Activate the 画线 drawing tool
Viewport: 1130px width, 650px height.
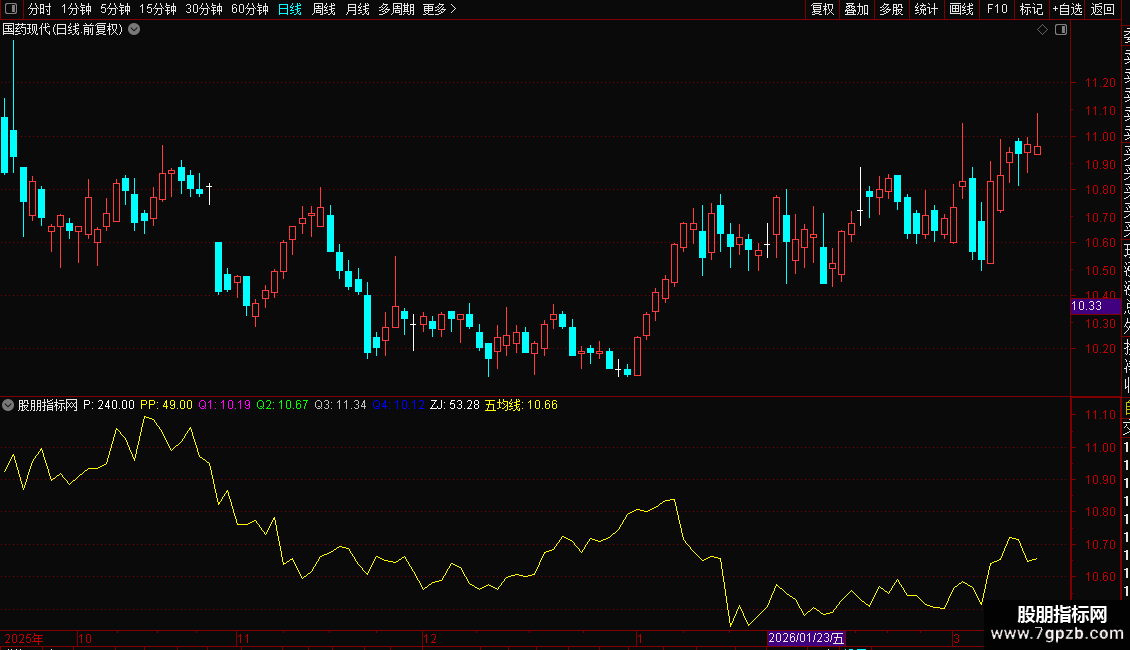961,9
